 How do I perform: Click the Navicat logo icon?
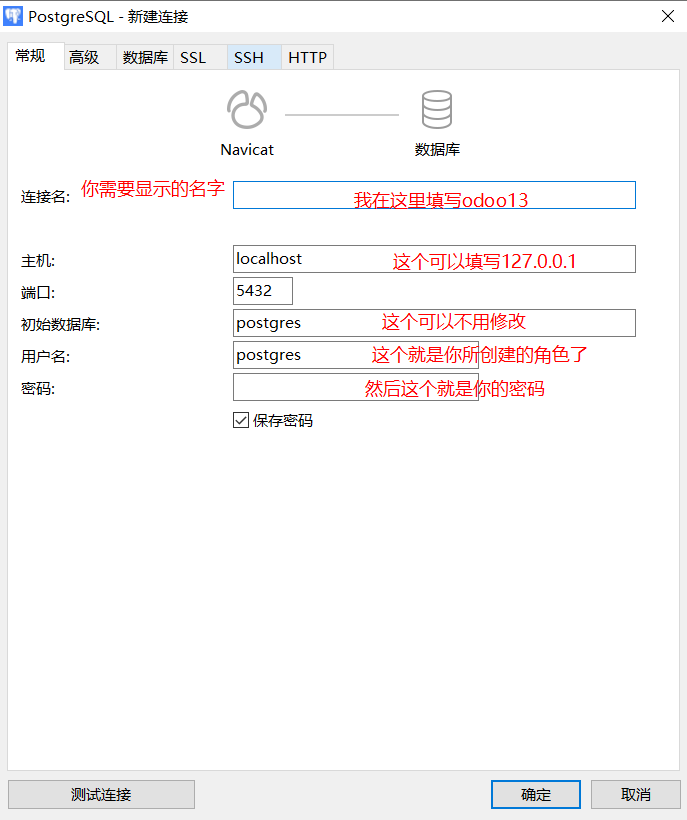click(x=247, y=110)
